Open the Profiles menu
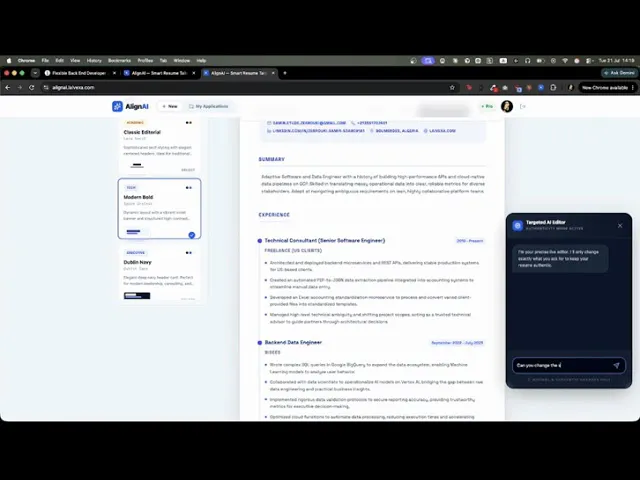Viewport: 640px width, 480px height. (x=145, y=60)
